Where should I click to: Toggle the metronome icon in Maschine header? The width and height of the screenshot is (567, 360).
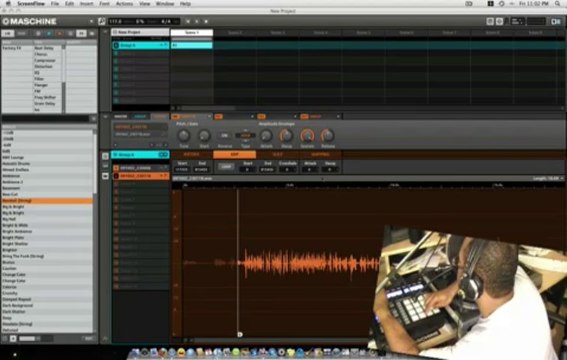click(102, 21)
